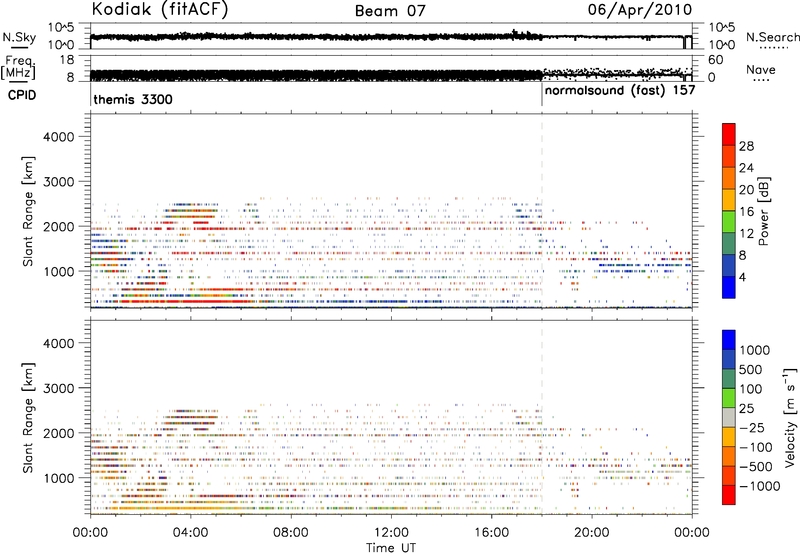Click the yellow 16 dB swatch in power colorbar
Screen dimensions: 800x554
click(729, 200)
